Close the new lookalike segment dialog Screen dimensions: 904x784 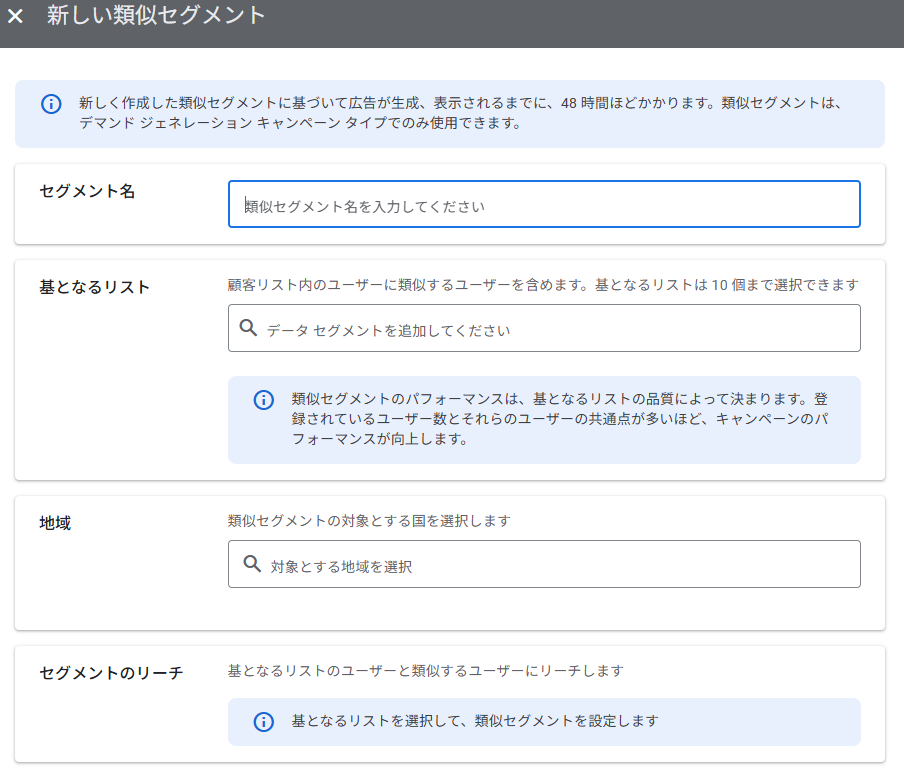pyautogui.click(x=16, y=17)
